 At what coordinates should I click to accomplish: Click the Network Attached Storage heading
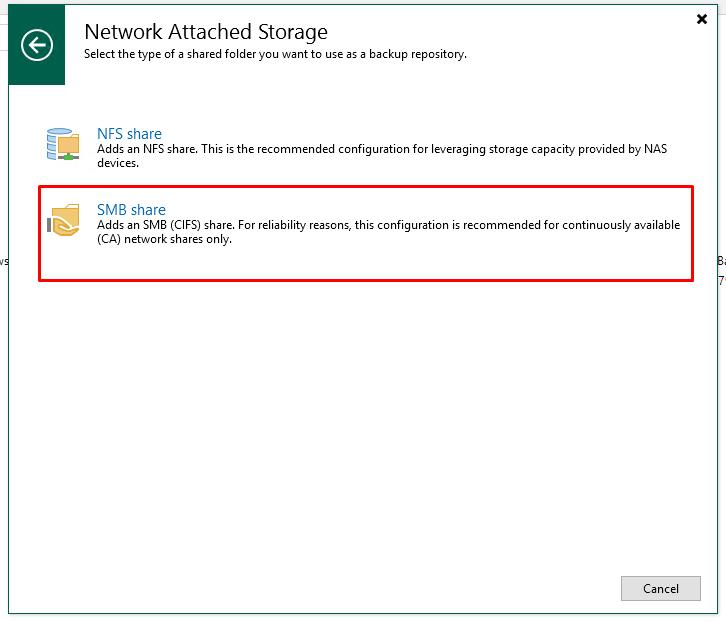click(x=206, y=32)
